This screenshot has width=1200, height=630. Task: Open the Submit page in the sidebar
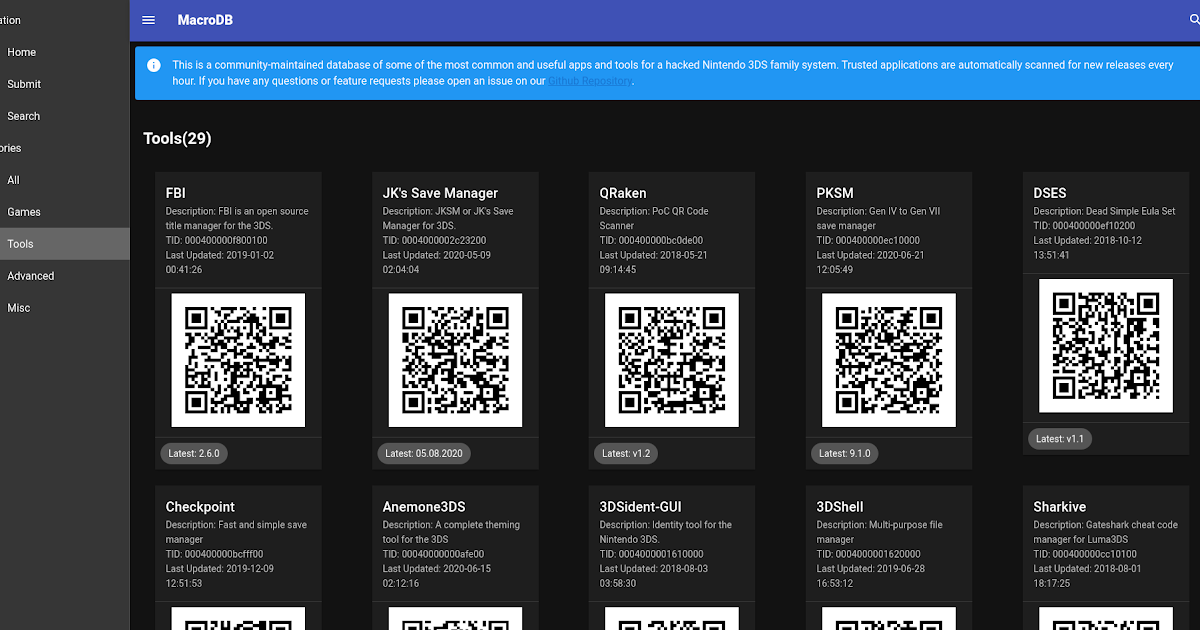click(x=65, y=84)
